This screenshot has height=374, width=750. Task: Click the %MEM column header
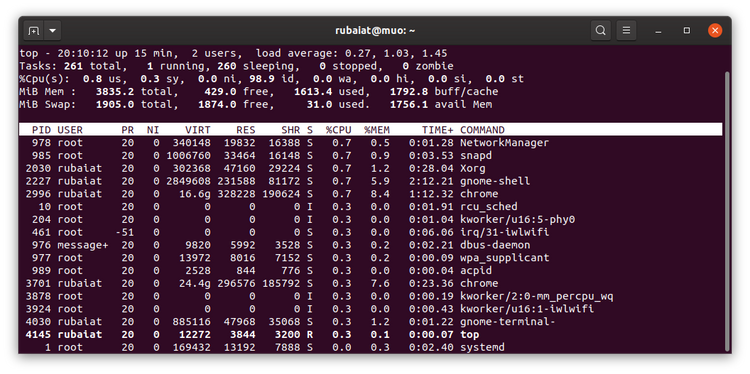click(377, 130)
